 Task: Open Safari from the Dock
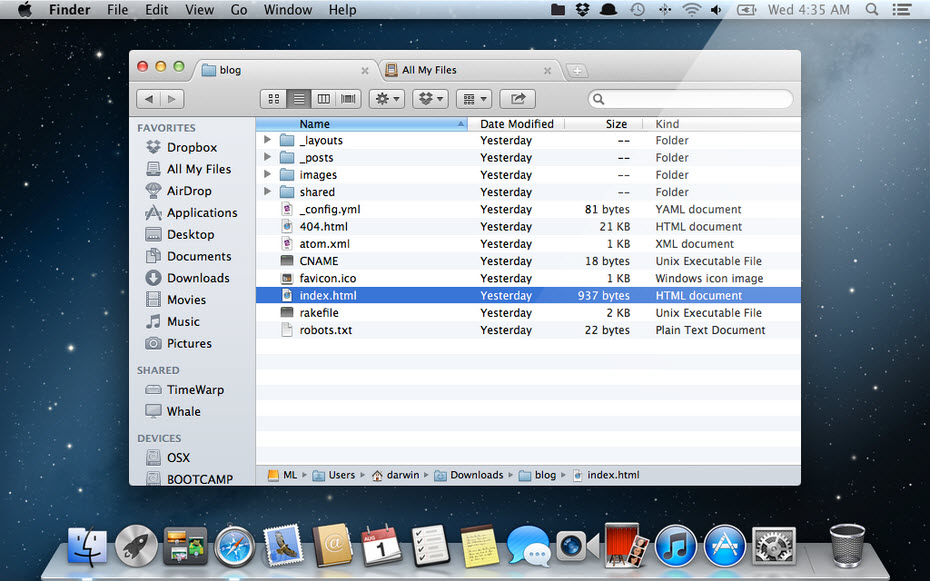[234, 546]
